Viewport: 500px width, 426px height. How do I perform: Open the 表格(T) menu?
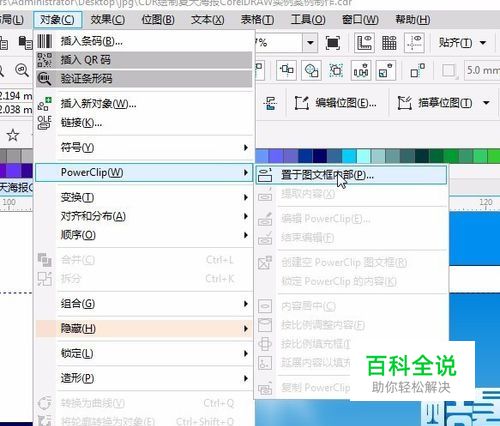(258, 20)
